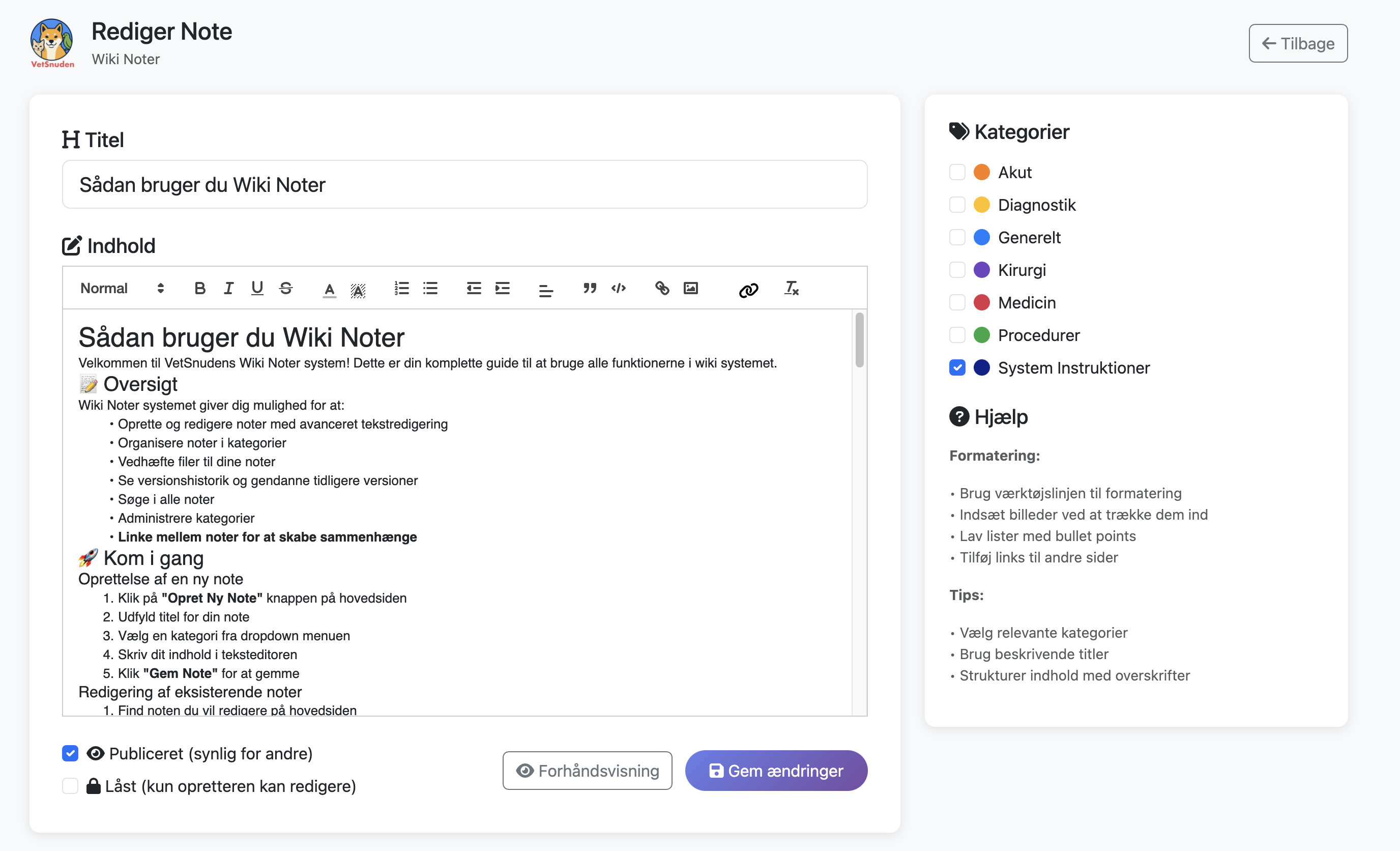Insert a blockquote
Viewport: 1400px width, 851px height.
click(590, 288)
